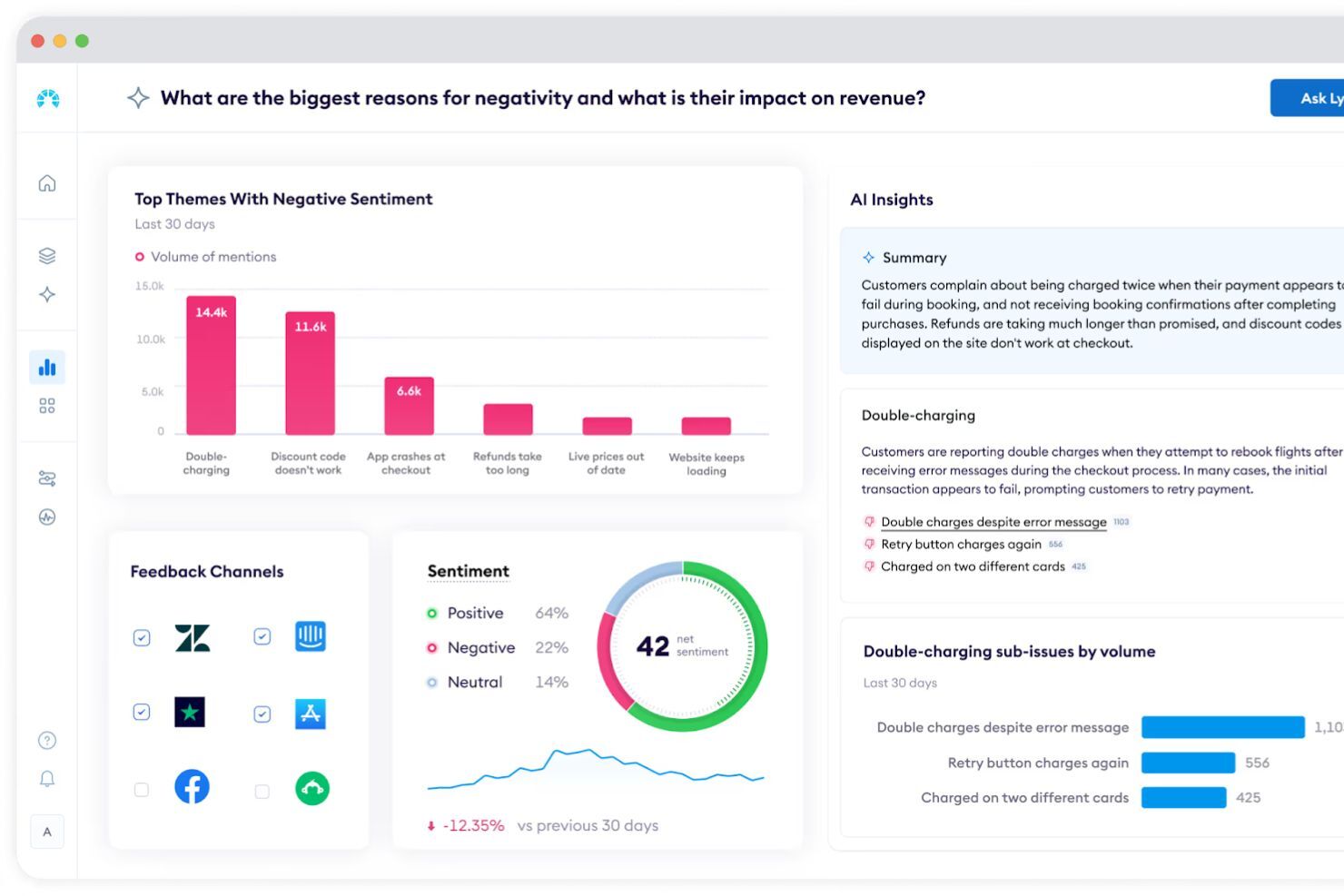This screenshot has width=1344, height=896.
Task: Click the 14.4k Double-charging bar
Action: [211, 365]
